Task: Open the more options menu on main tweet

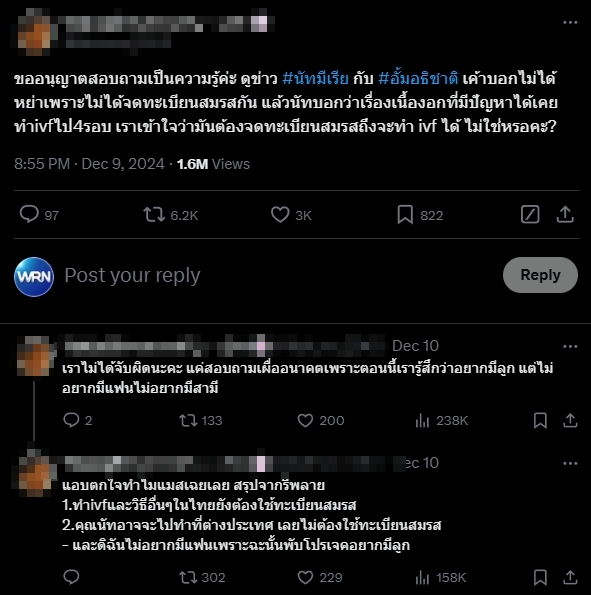Action: (x=570, y=23)
